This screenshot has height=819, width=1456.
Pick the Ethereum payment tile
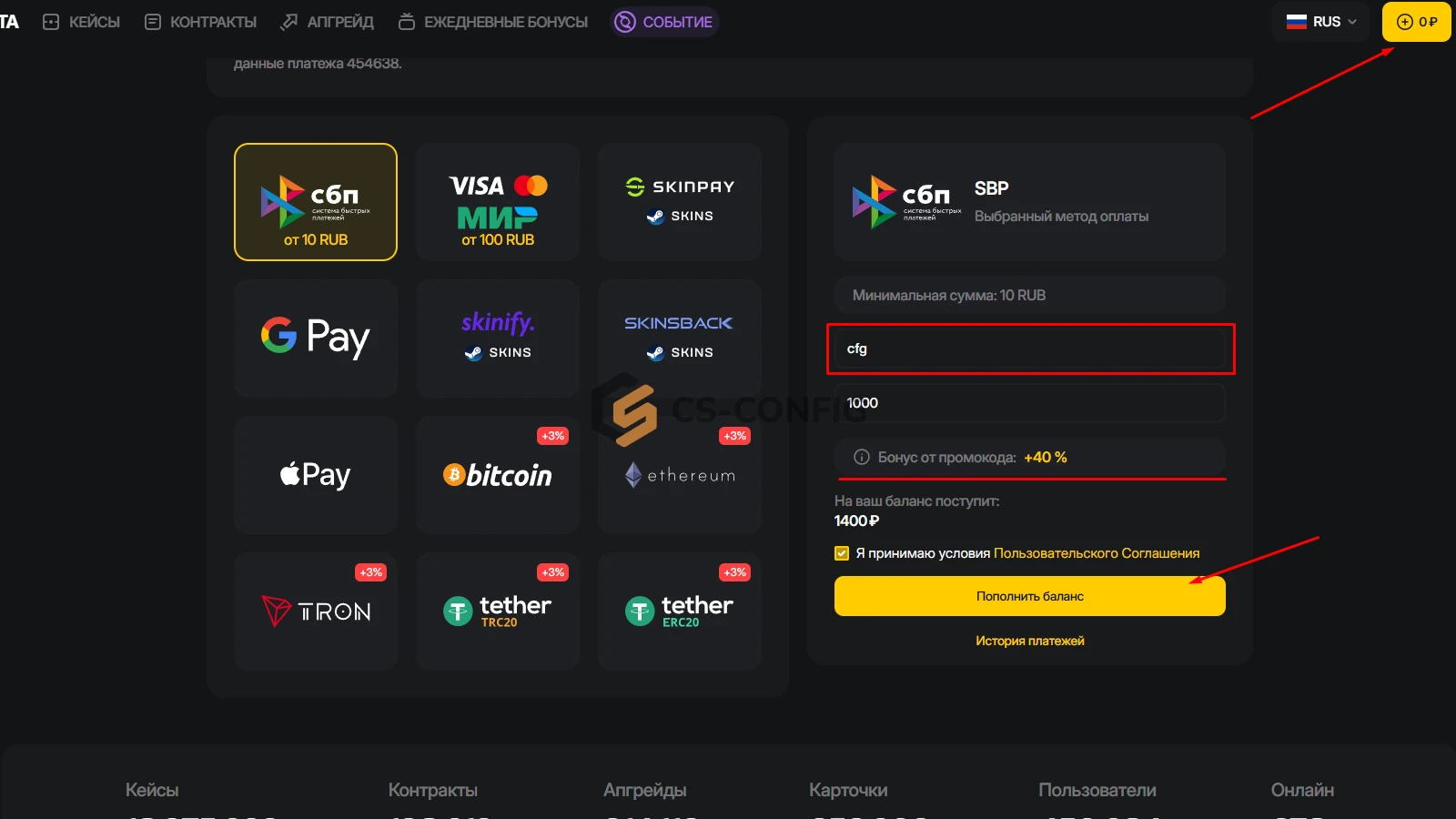680,474
